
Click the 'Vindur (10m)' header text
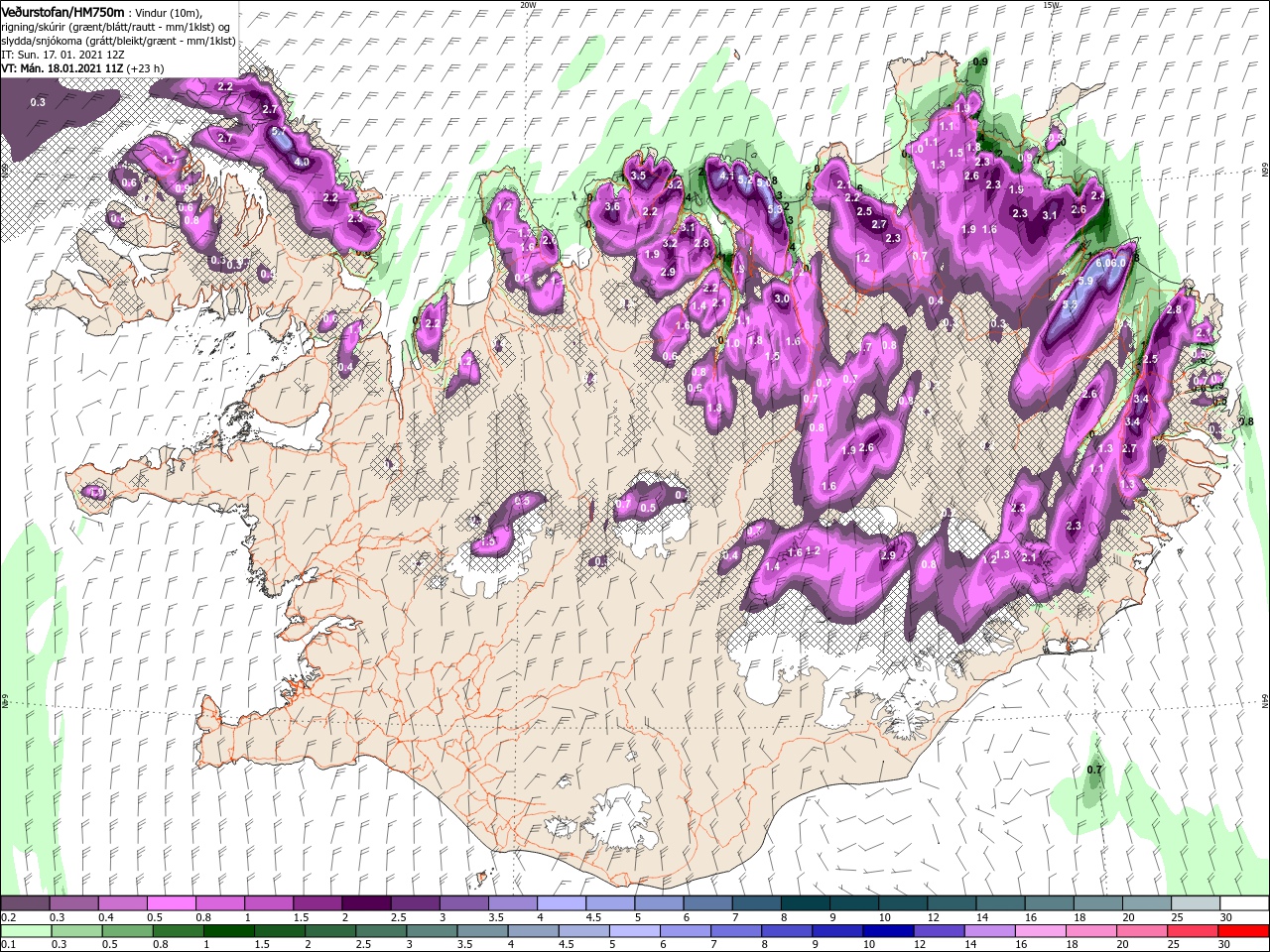click(168, 12)
